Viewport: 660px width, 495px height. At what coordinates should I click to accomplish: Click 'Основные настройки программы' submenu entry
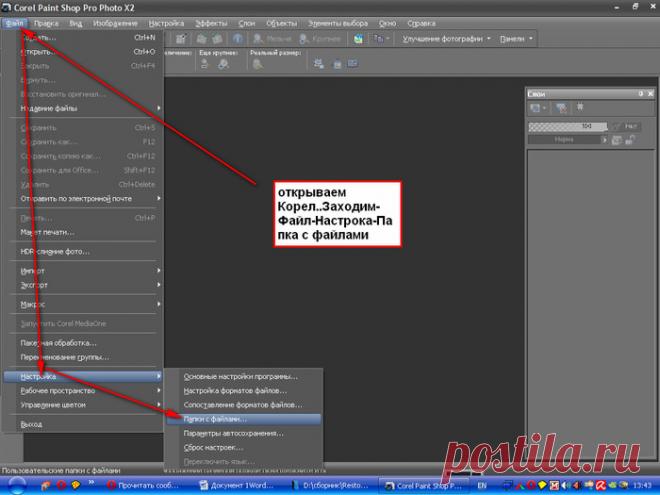click(239, 376)
